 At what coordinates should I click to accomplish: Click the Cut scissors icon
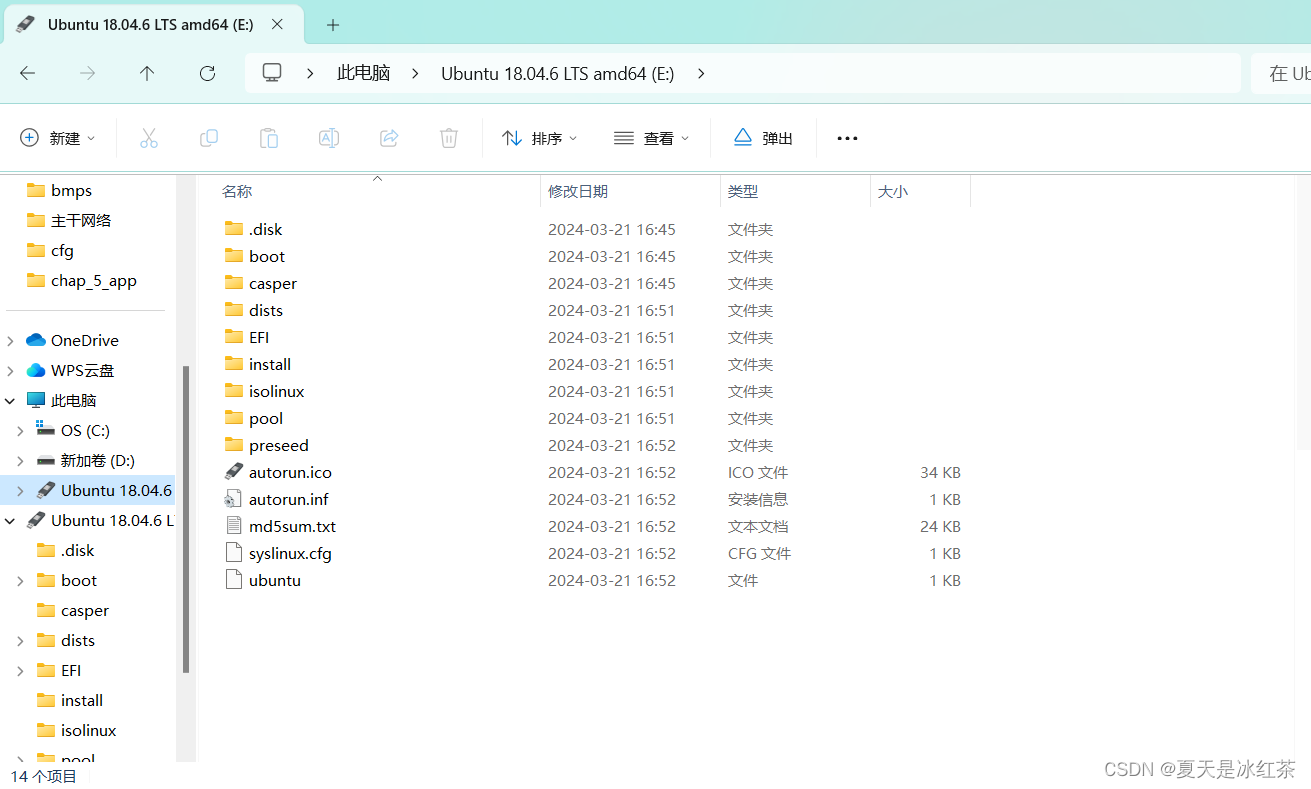149,138
